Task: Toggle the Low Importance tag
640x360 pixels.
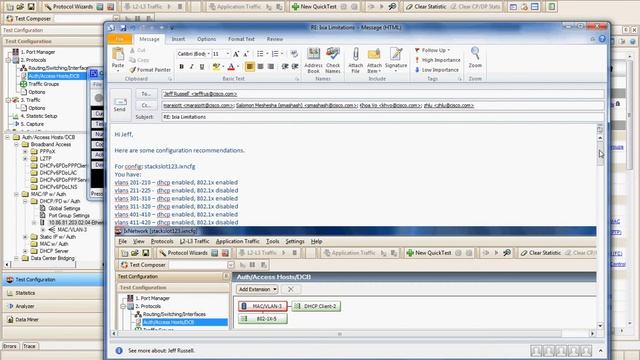Action: coord(437,70)
